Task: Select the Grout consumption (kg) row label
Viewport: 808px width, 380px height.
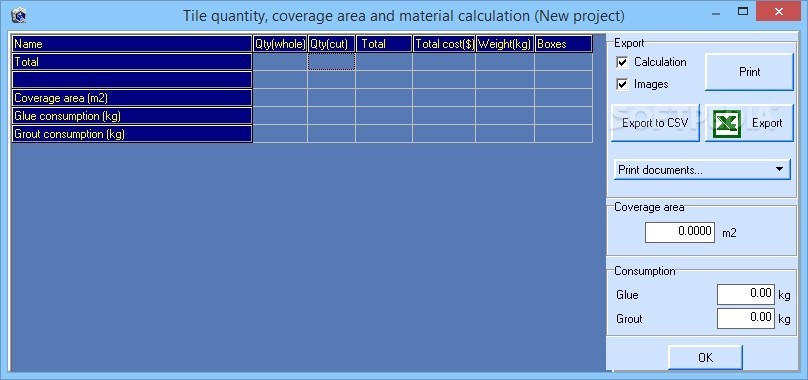Action: pyautogui.click(x=132, y=134)
